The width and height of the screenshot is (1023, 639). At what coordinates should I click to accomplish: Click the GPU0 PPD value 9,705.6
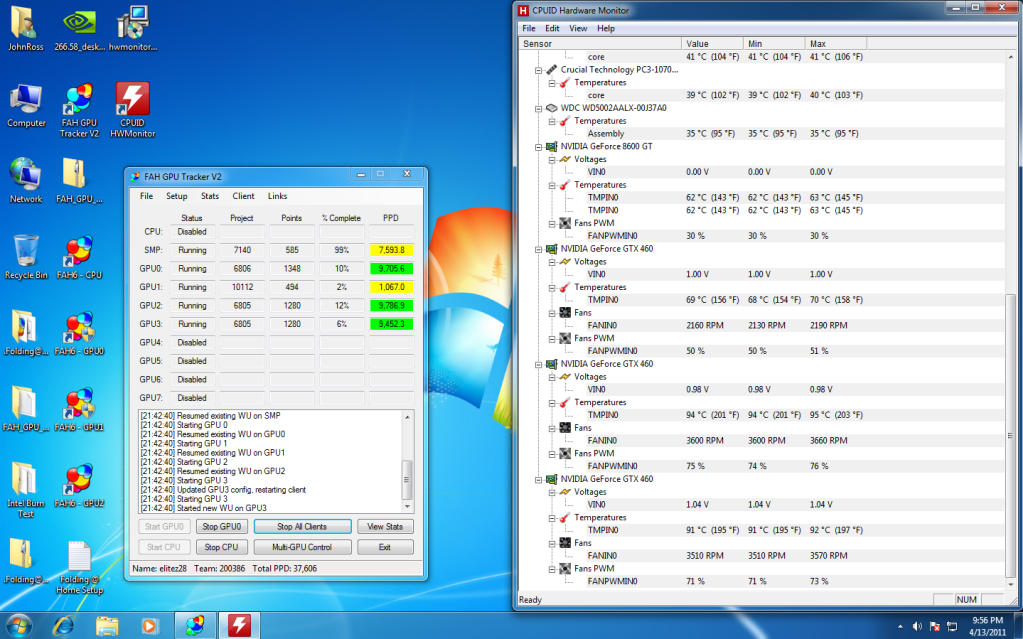[391, 268]
